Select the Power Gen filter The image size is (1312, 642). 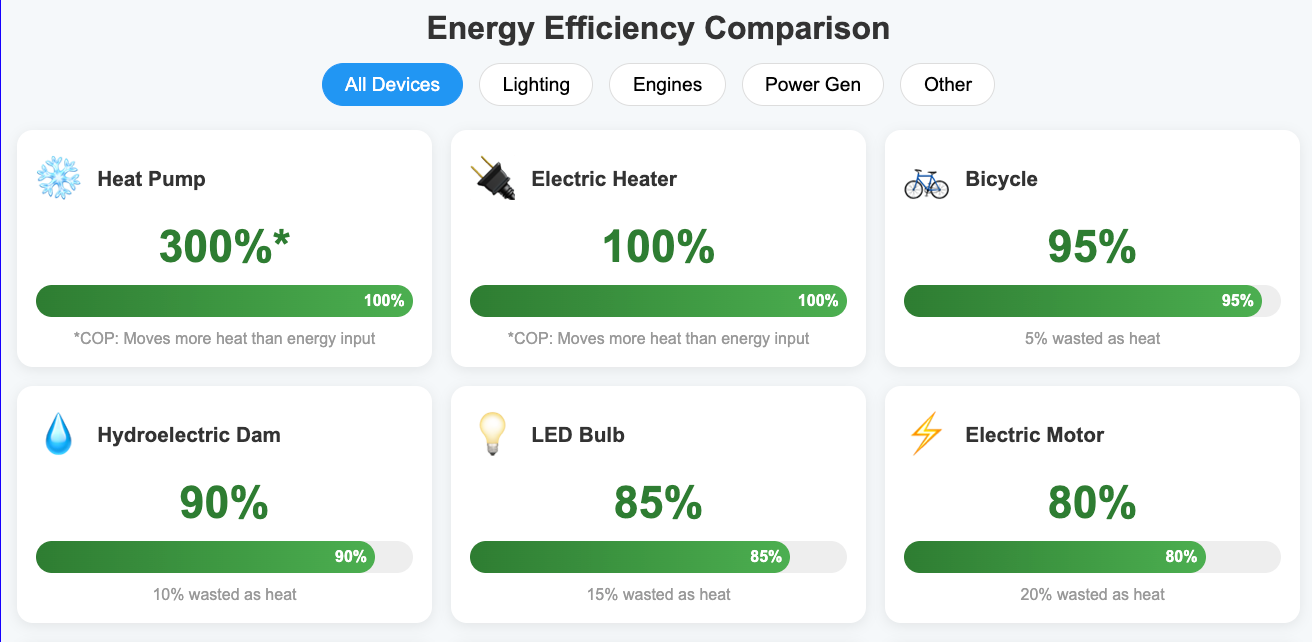point(812,84)
